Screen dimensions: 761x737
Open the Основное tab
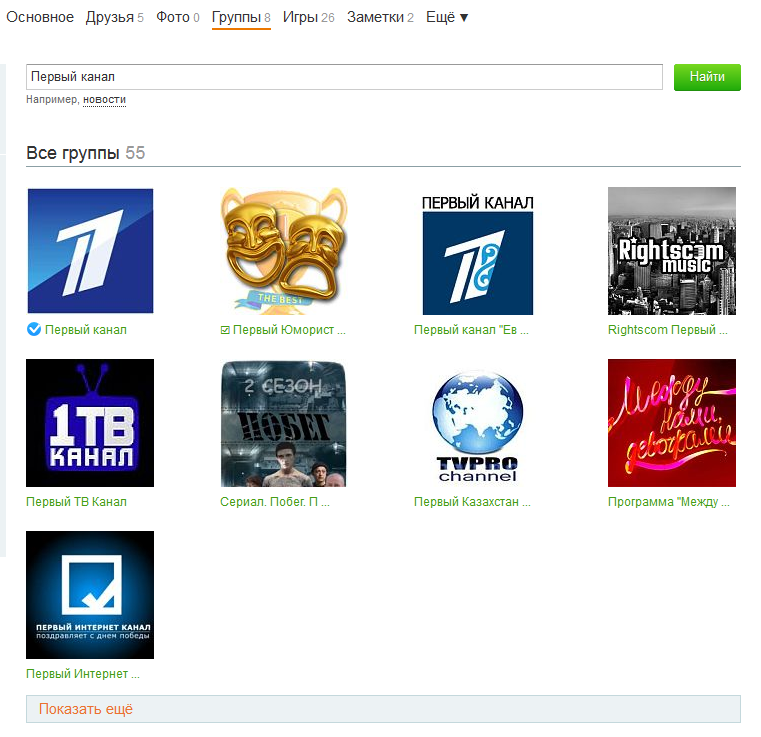(40, 17)
